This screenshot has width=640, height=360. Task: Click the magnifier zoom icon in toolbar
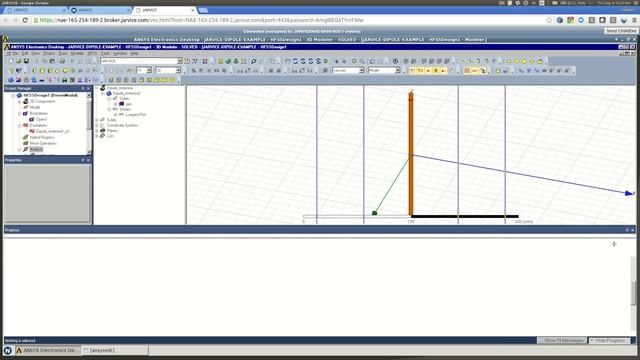pos(253,61)
